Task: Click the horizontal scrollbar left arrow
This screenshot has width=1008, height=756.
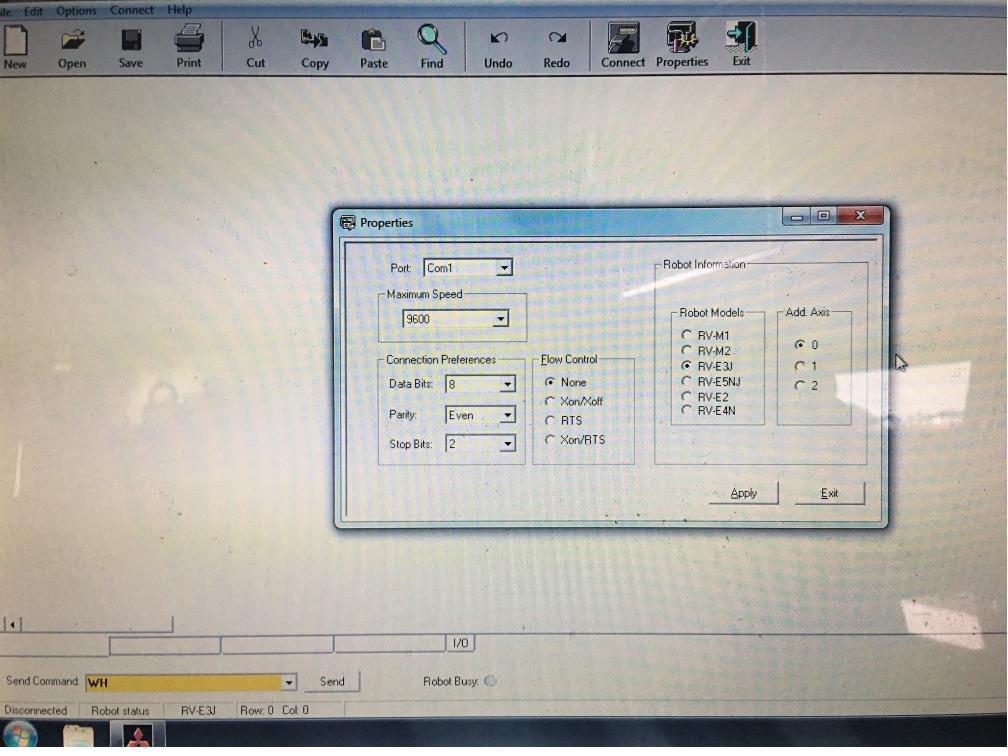Action: pyautogui.click(x=12, y=624)
